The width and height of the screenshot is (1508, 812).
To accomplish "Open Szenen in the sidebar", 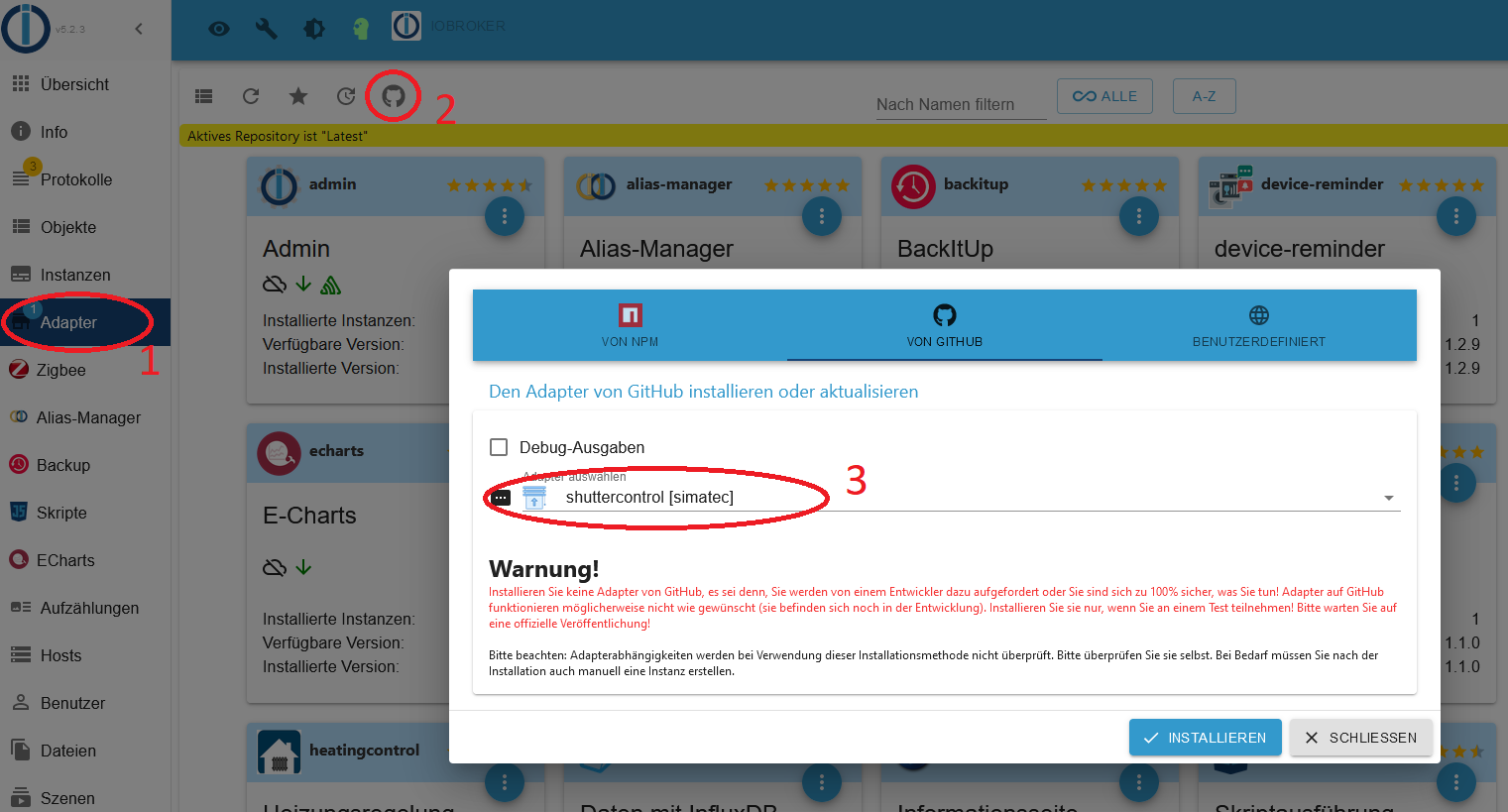I will click(85, 798).
